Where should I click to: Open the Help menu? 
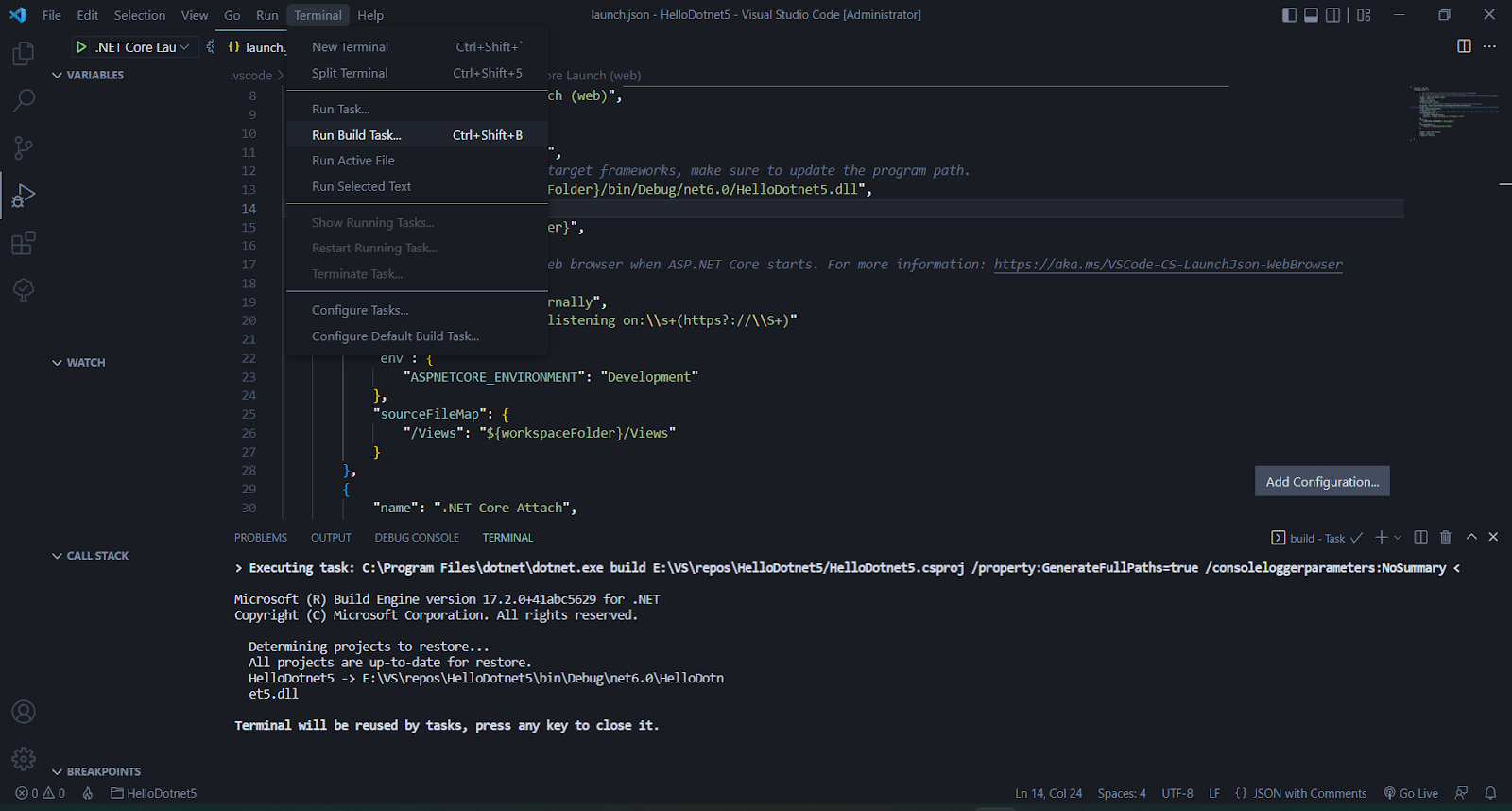(x=370, y=15)
